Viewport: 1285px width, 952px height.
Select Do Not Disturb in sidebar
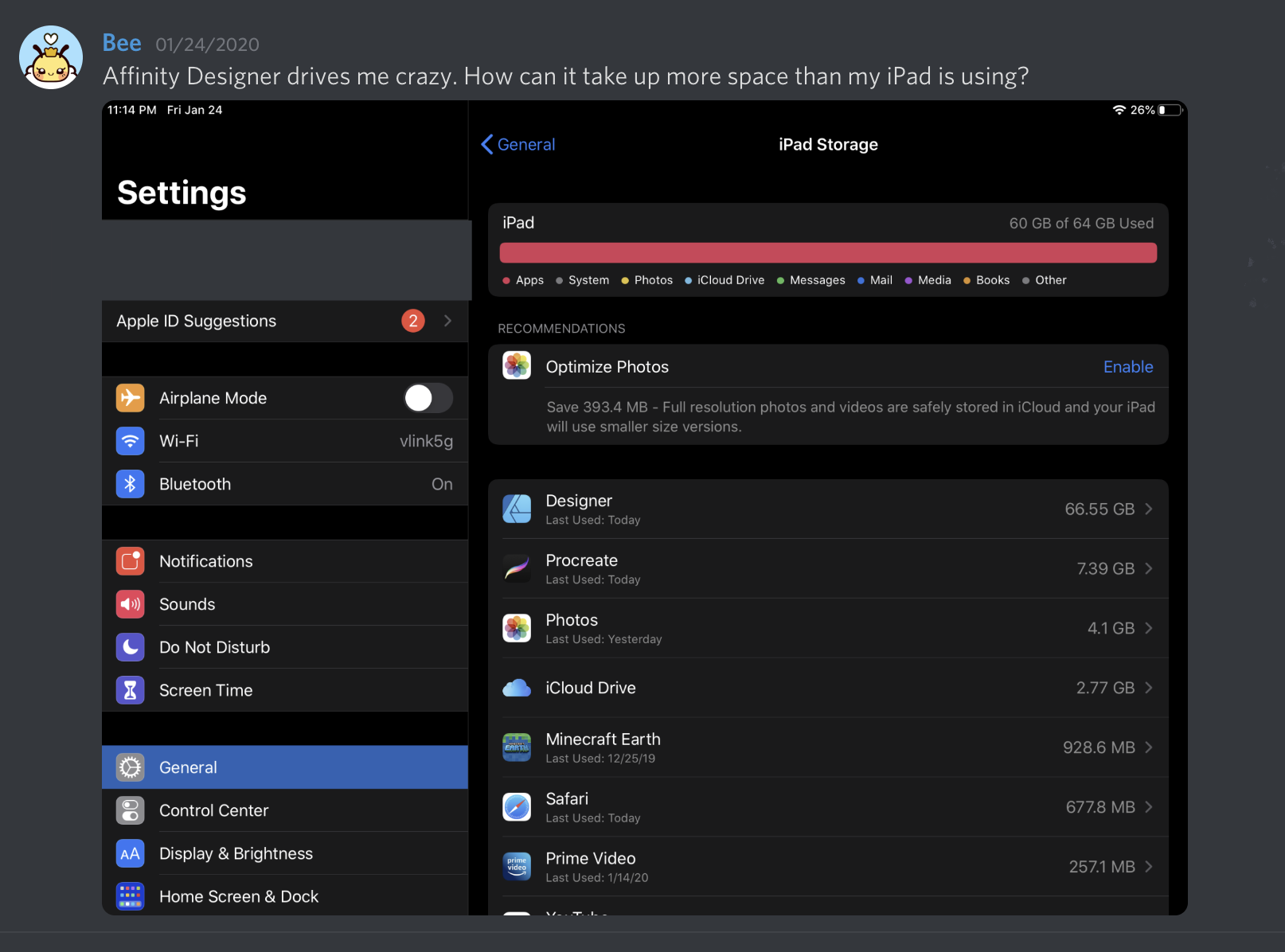[x=285, y=647]
